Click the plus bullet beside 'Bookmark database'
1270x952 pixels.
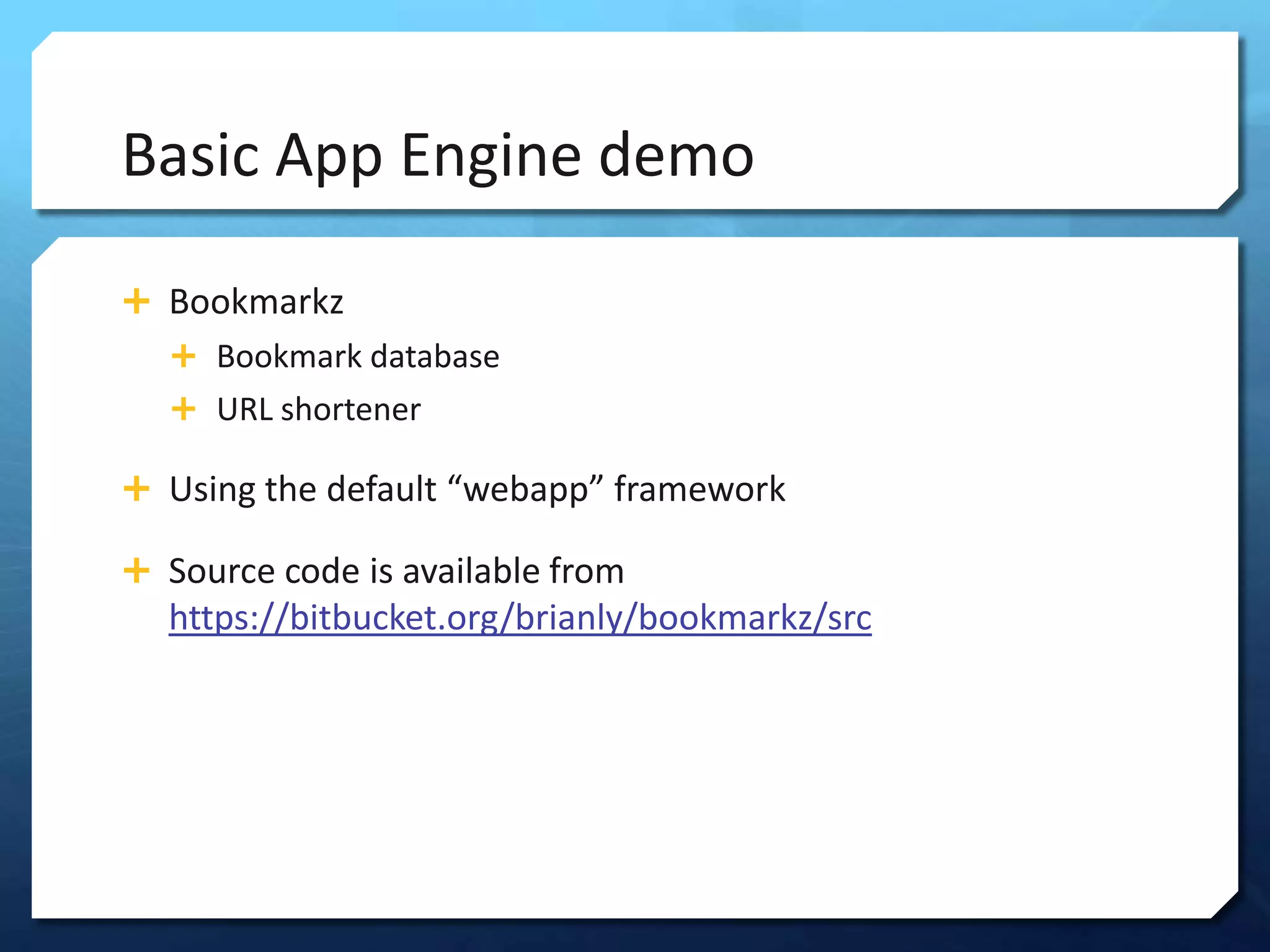(x=184, y=356)
